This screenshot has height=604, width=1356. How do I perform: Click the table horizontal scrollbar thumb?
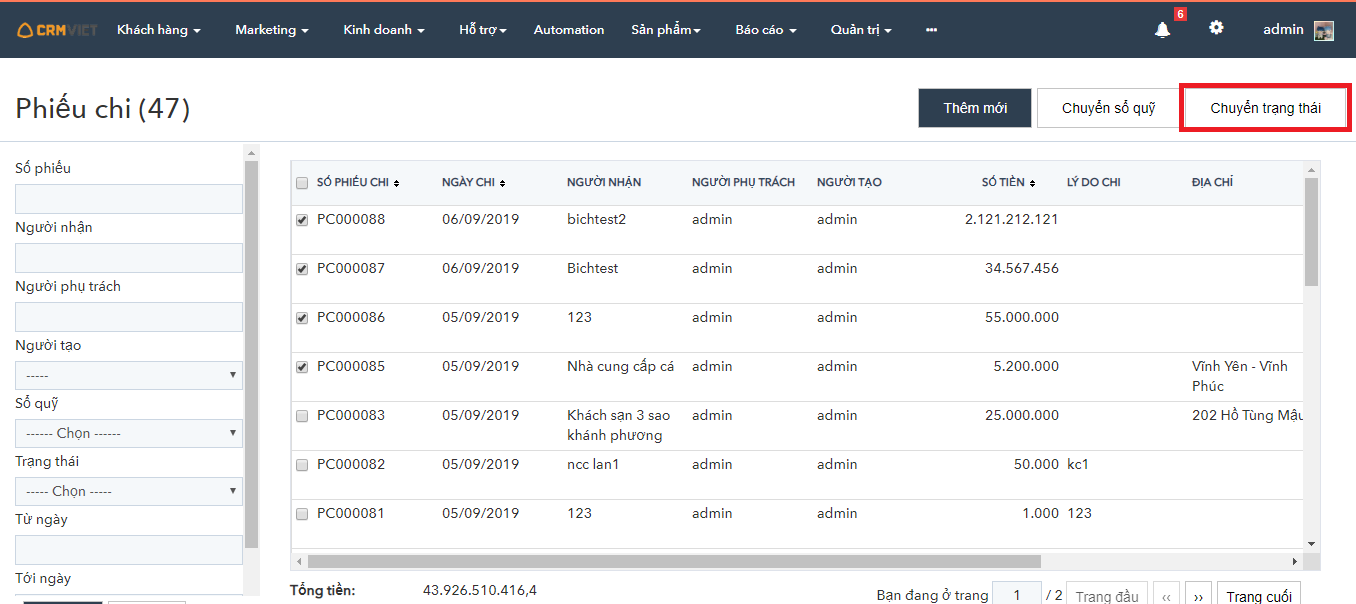coord(674,561)
